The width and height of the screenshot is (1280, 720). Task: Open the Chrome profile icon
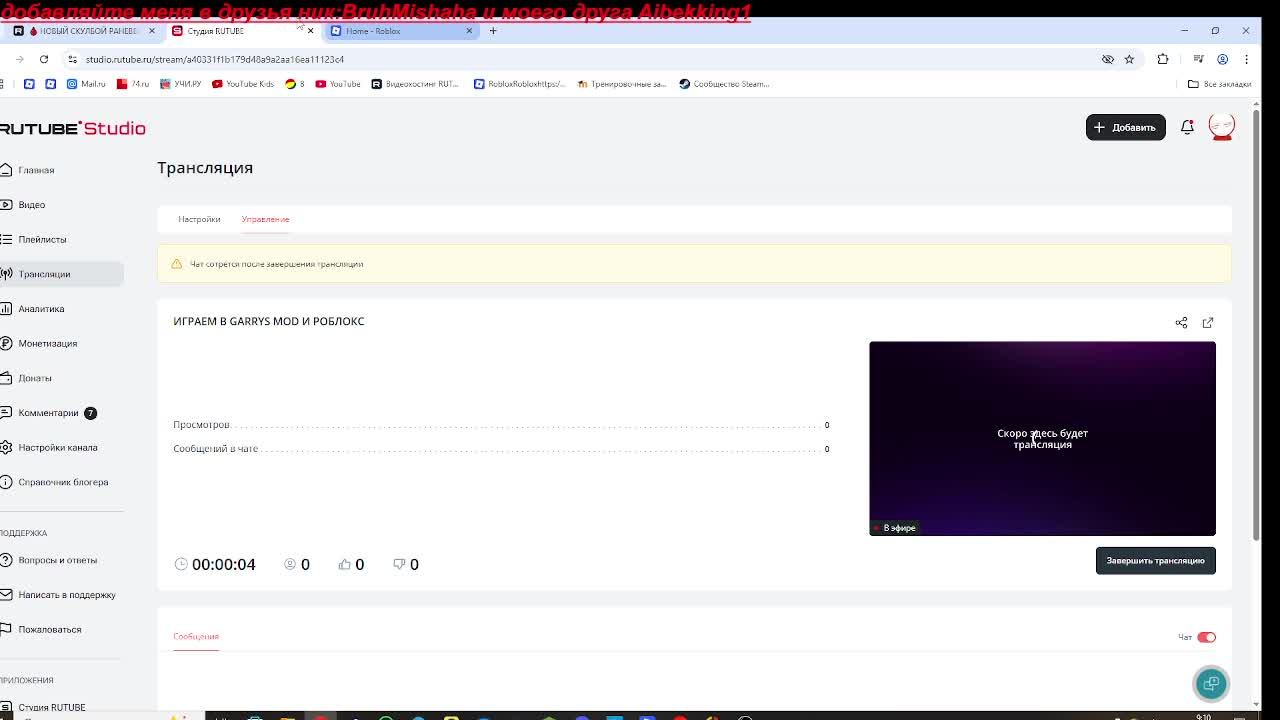[1222, 59]
